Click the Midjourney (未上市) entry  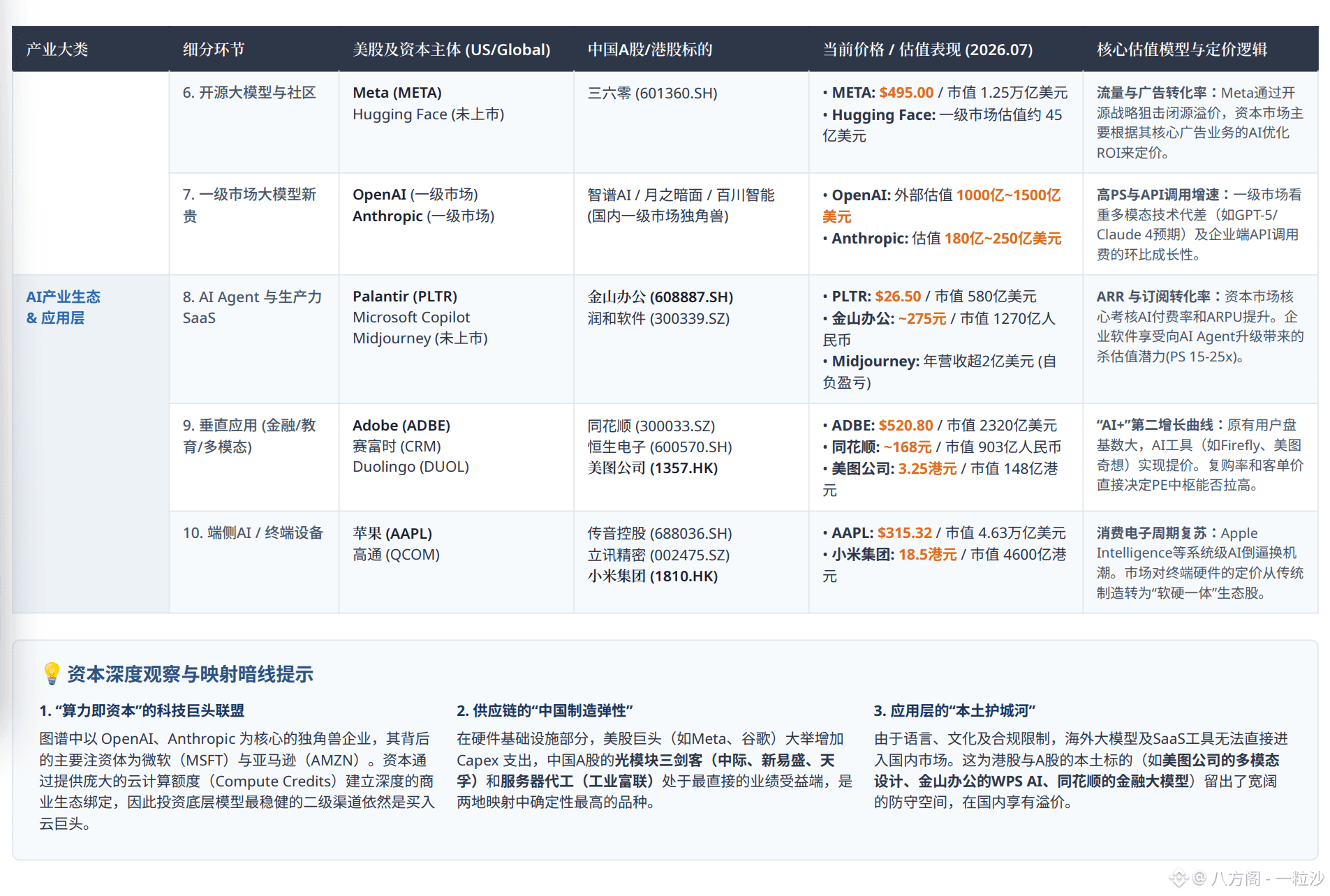tap(420, 338)
